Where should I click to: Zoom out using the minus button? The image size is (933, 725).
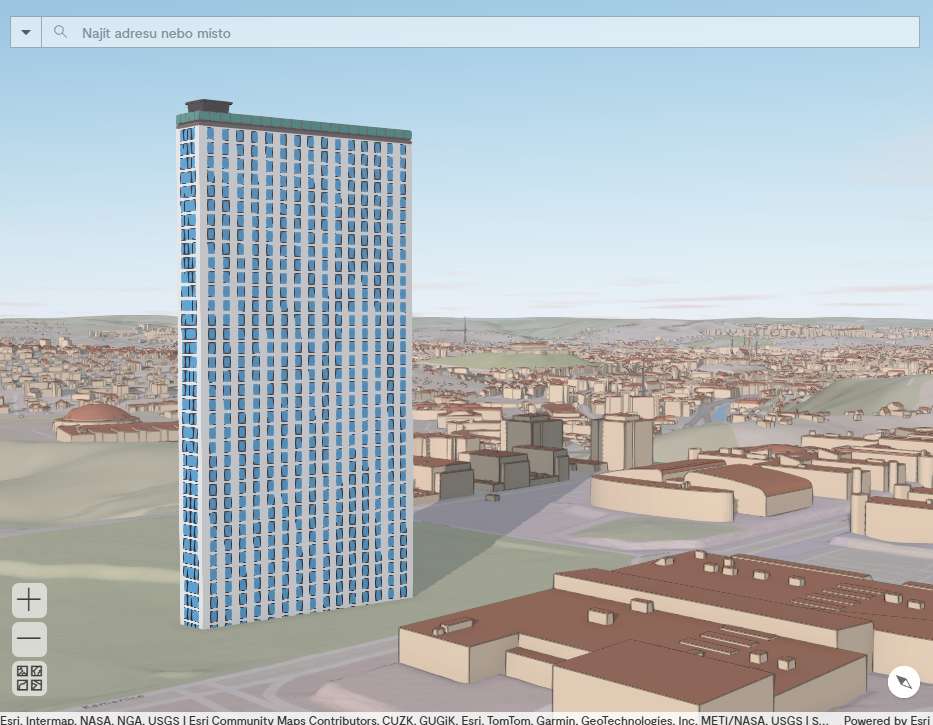click(x=29, y=639)
